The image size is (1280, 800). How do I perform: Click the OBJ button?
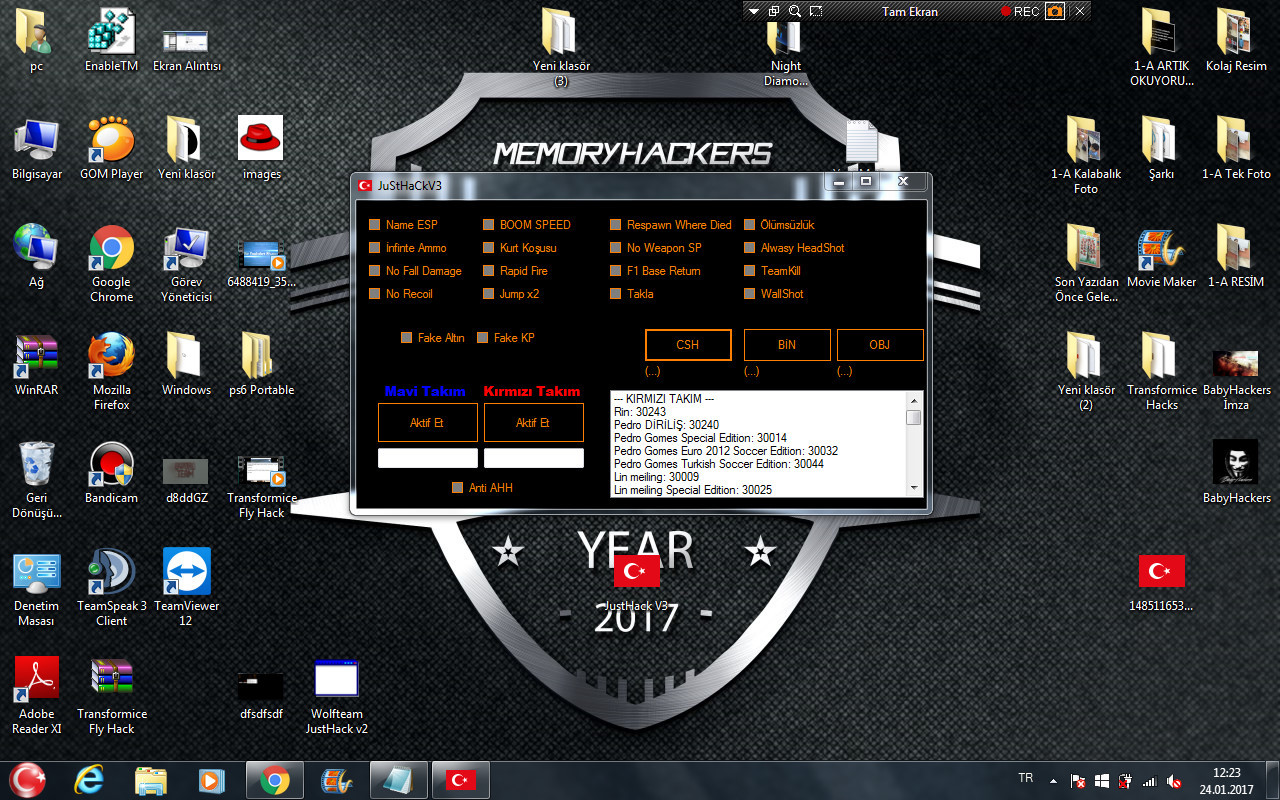(x=880, y=345)
